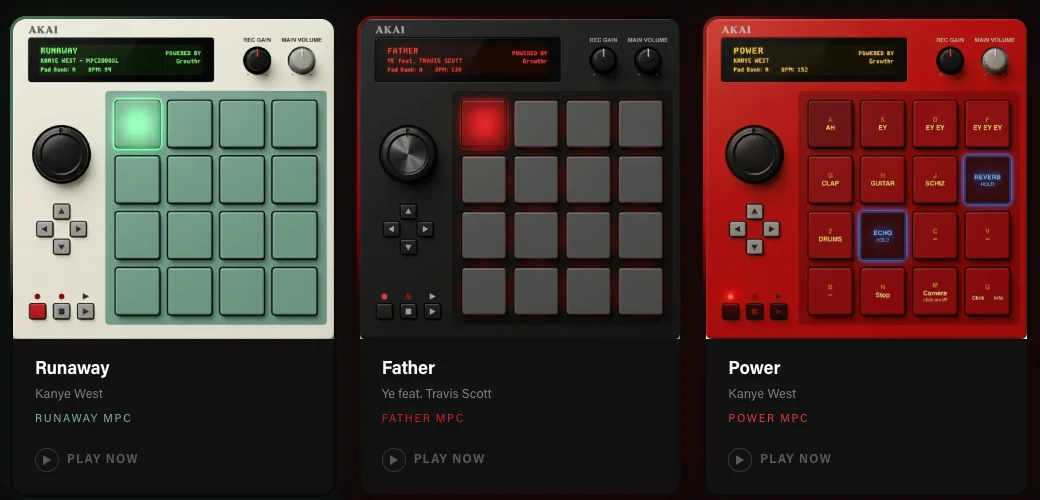The width and height of the screenshot is (1040, 500).
Task: Click the up arrow on Father MPC
Action: point(409,212)
